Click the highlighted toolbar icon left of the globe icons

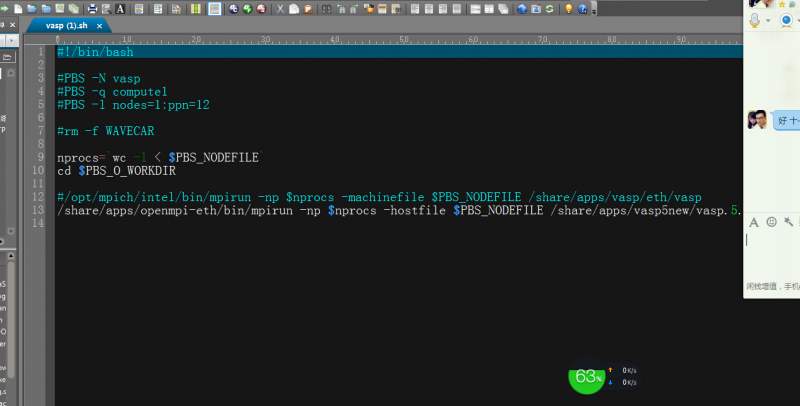(x=215, y=9)
